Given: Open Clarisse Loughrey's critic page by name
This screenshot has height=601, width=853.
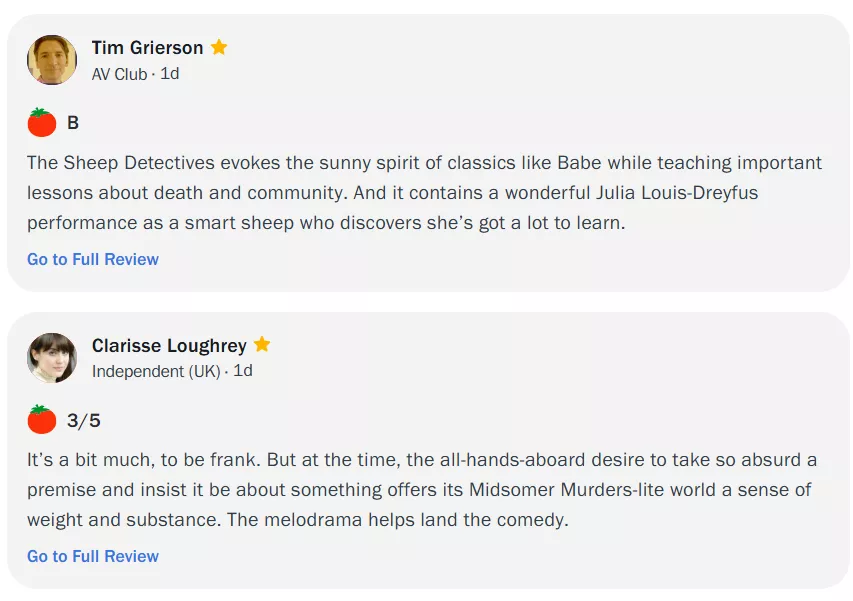Looking at the screenshot, I should (x=169, y=346).
